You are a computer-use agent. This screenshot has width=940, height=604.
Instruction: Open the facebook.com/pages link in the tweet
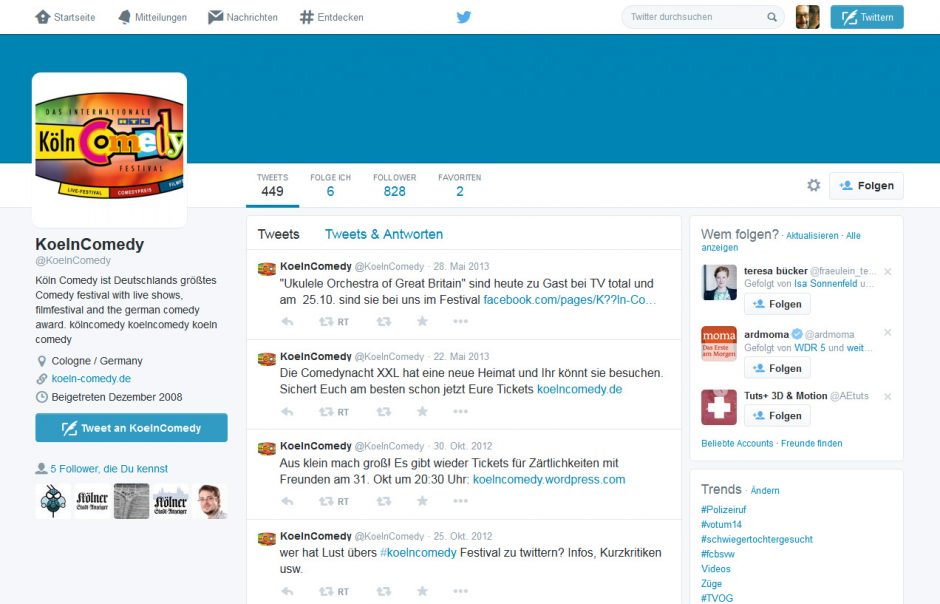[x=570, y=300]
